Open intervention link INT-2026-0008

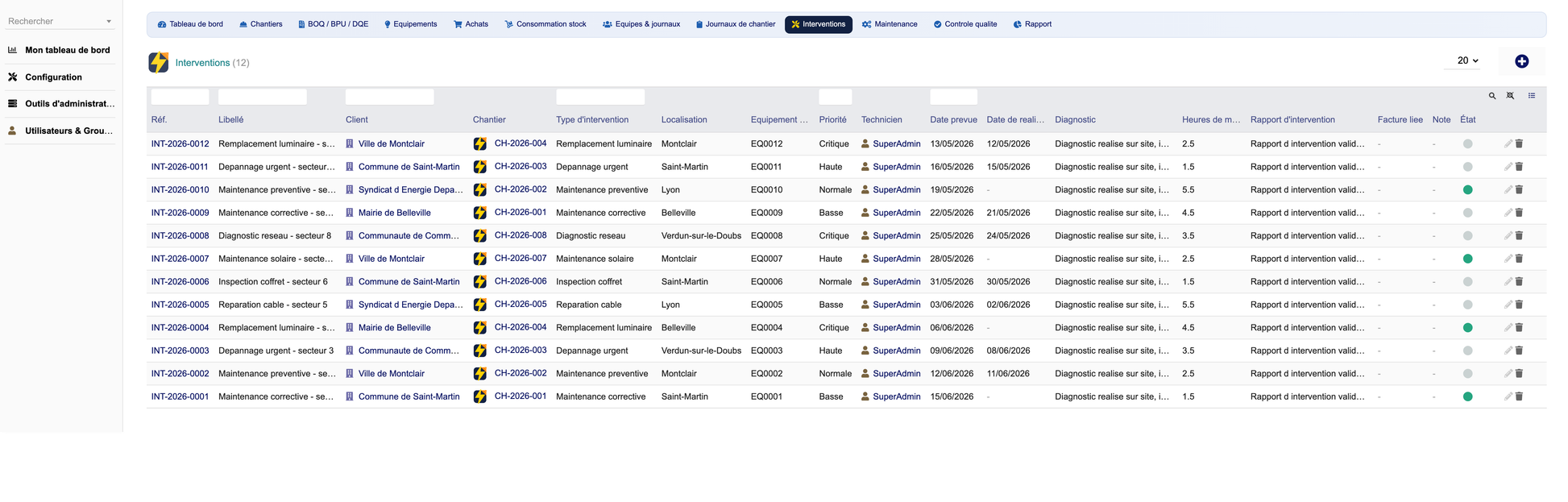click(180, 236)
